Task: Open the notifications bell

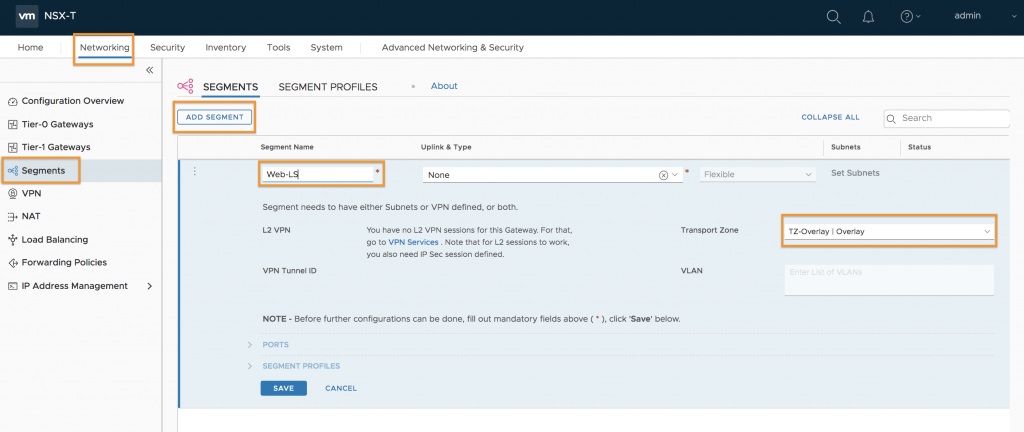Action: (868, 17)
